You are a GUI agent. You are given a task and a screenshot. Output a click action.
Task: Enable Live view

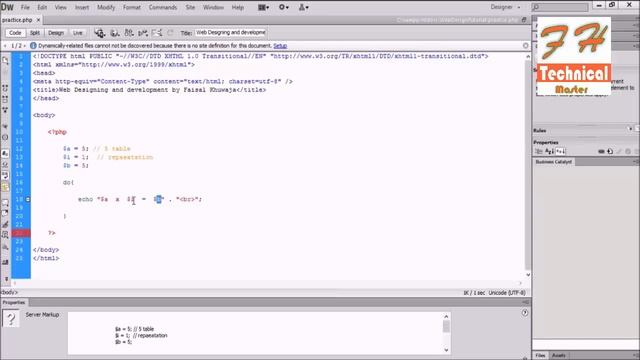(x=78, y=33)
